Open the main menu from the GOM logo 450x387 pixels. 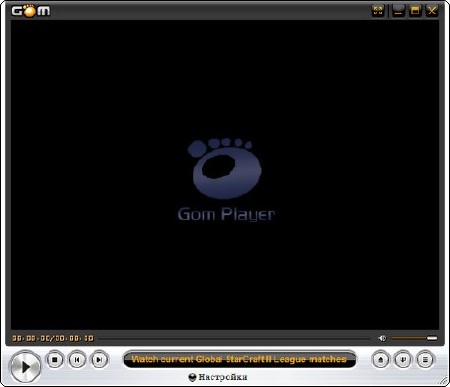pos(31,11)
